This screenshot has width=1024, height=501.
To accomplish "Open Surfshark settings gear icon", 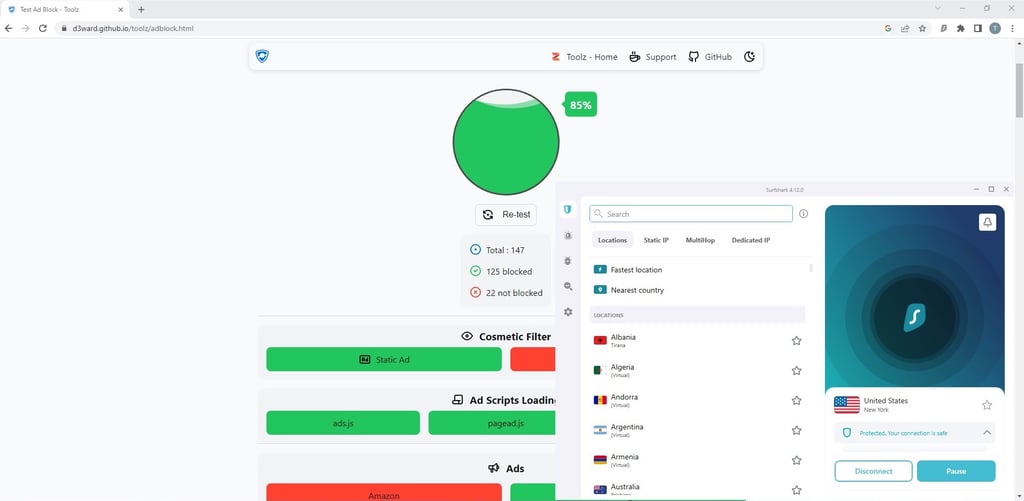I will [568, 312].
